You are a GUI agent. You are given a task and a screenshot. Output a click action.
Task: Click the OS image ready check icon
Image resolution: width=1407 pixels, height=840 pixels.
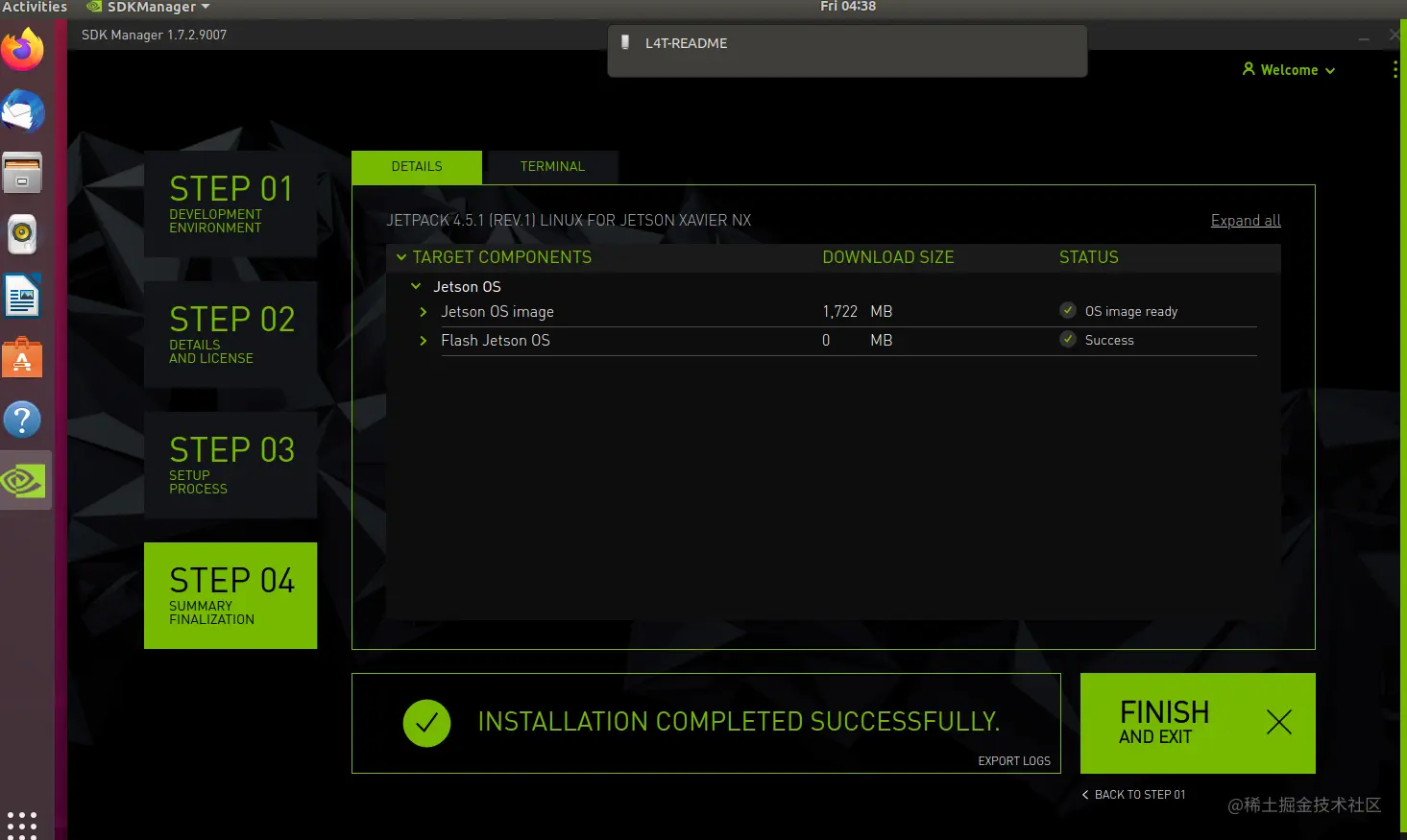[1068, 310]
